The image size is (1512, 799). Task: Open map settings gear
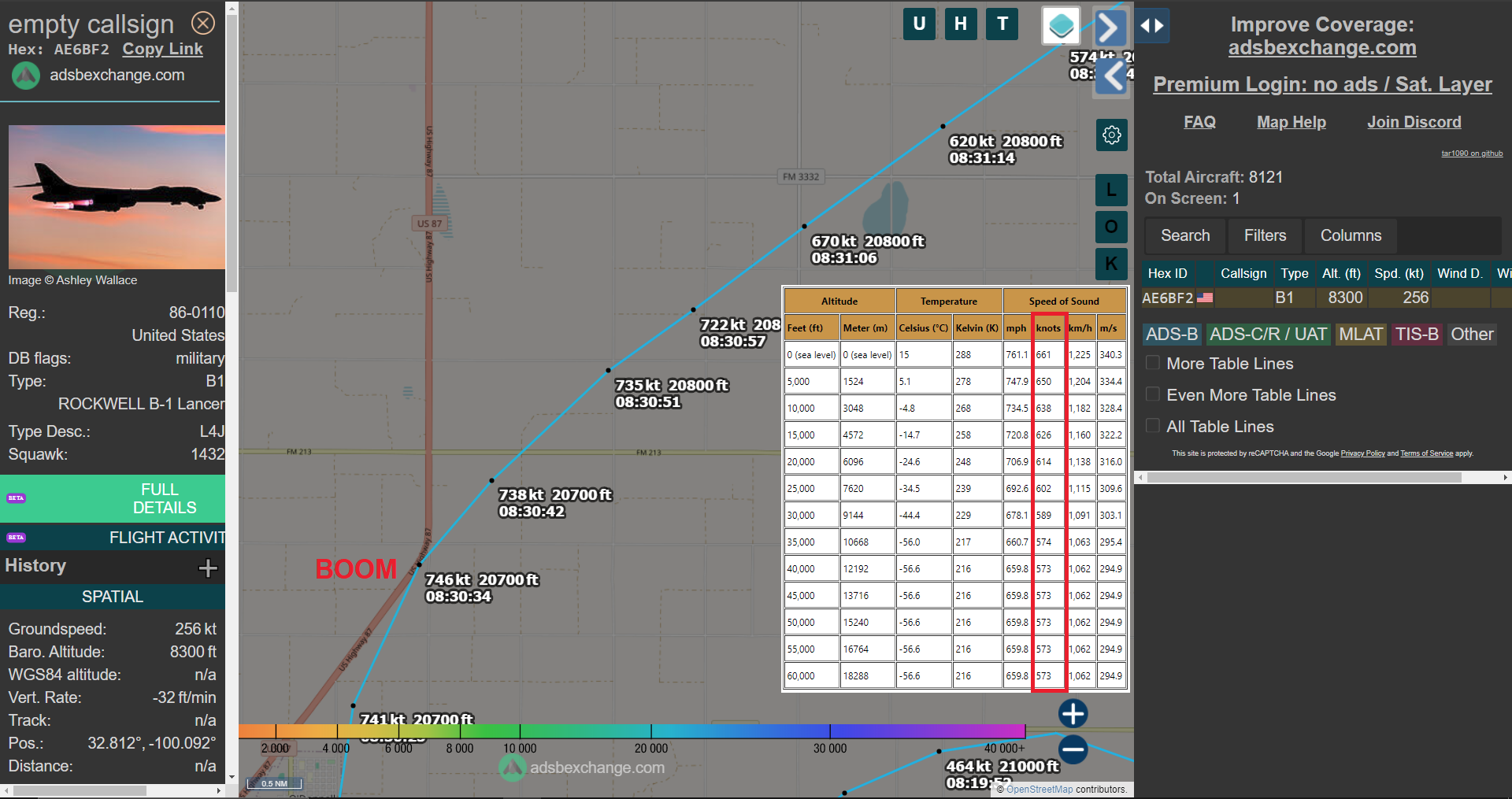[x=1112, y=135]
